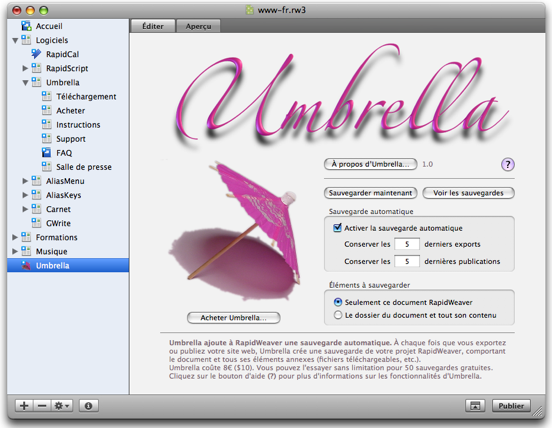Select the GWrite page label
Viewport: 552px width, 428px height.
(58, 223)
